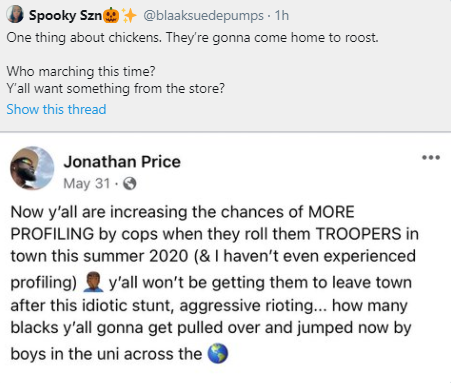The width and height of the screenshot is (451, 383).
Task: Click the facepalm emoji in the post
Action: coord(93,282)
